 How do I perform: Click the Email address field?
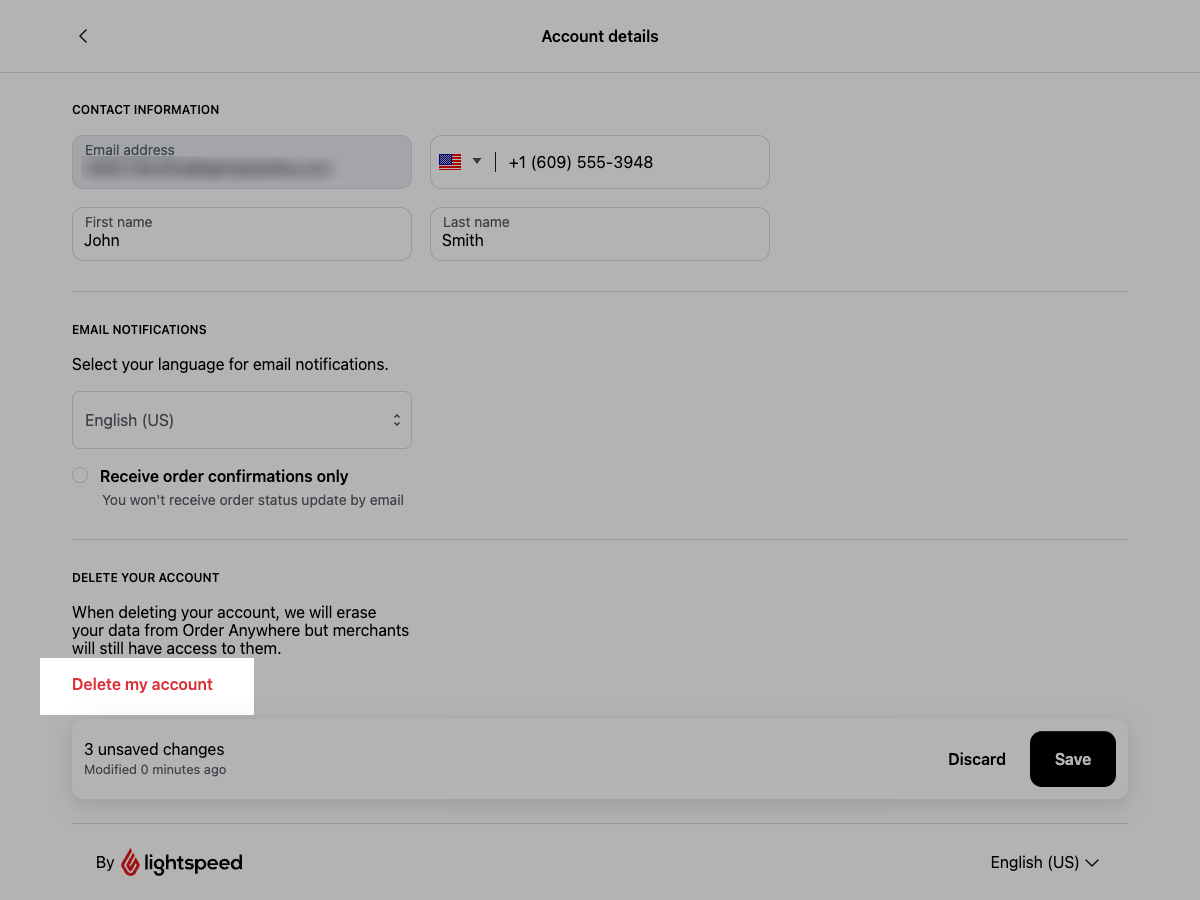(241, 162)
